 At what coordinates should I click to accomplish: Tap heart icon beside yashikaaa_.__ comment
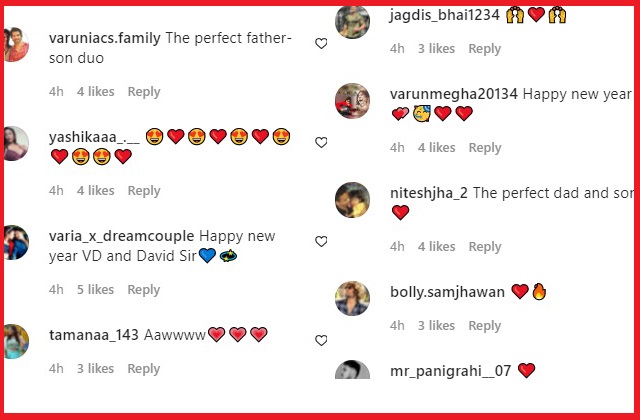(x=321, y=142)
